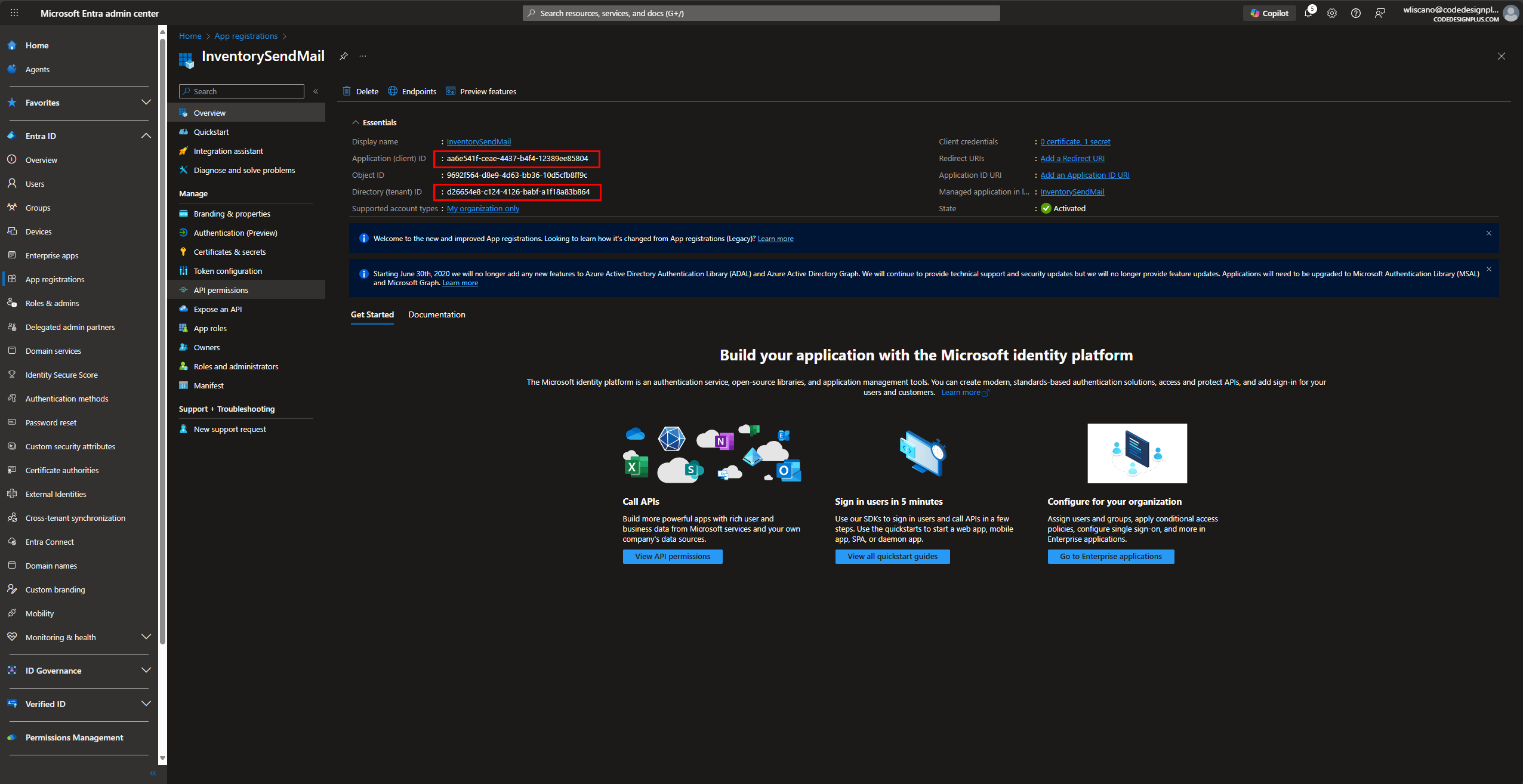Click the Preview features icon
The height and width of the screenshot is (784, 1523).
coord(451,91)
